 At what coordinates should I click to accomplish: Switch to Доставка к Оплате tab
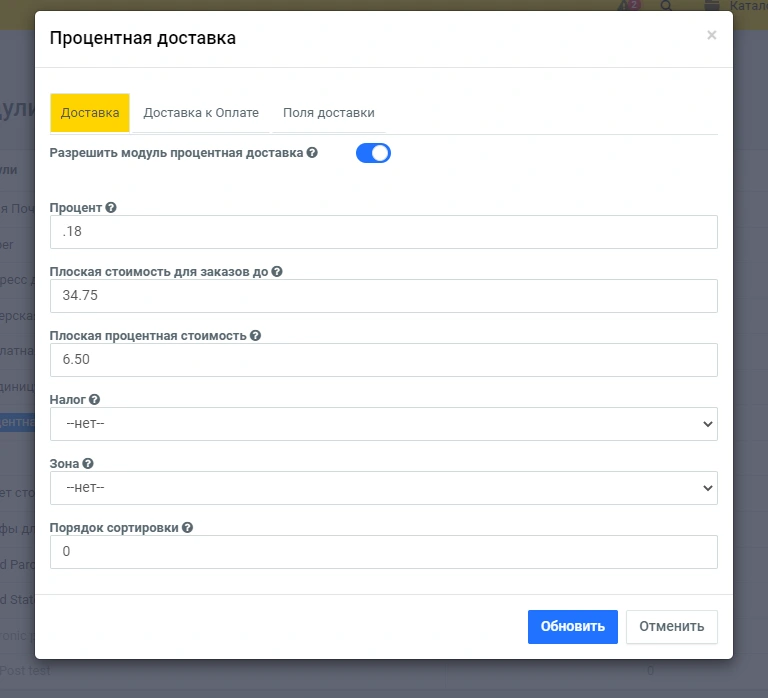pyautogui.click(x=201, y=113)
